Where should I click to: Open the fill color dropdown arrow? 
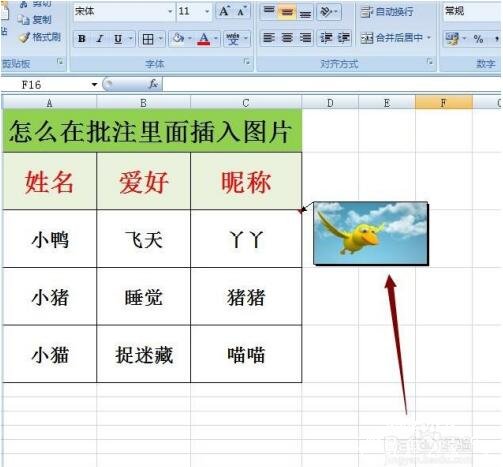pyautogui.click(x=190, y=39)
